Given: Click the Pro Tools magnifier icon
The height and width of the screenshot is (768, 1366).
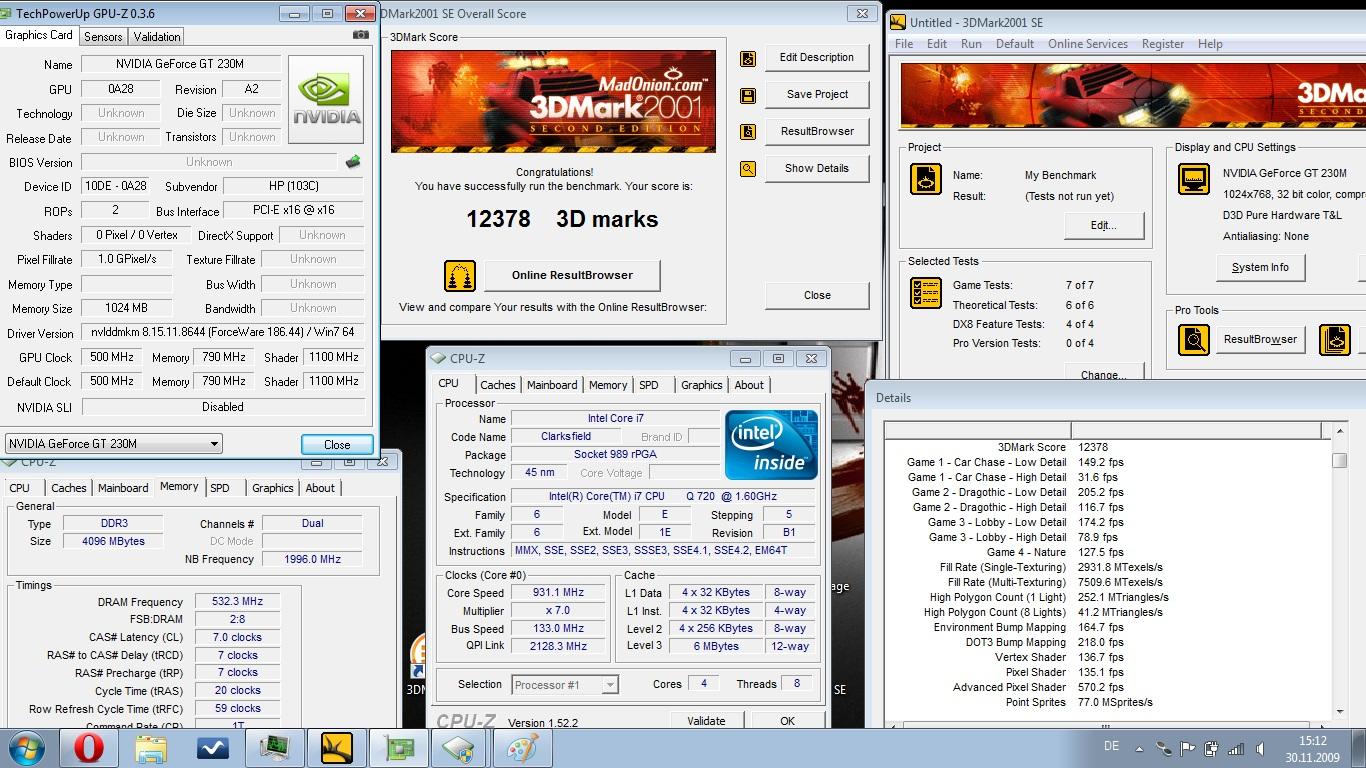Looking at the screenshot, I should [1194, 340].
